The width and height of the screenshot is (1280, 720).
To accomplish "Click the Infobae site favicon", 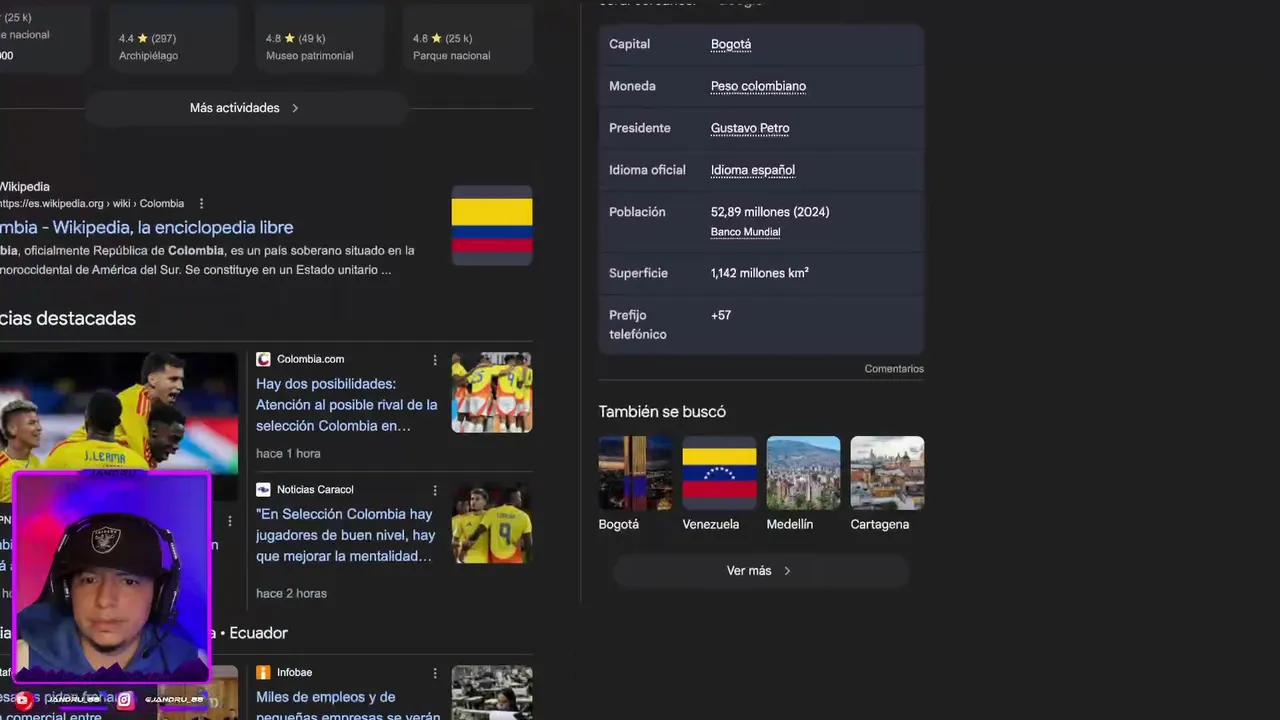I will 263,672.
